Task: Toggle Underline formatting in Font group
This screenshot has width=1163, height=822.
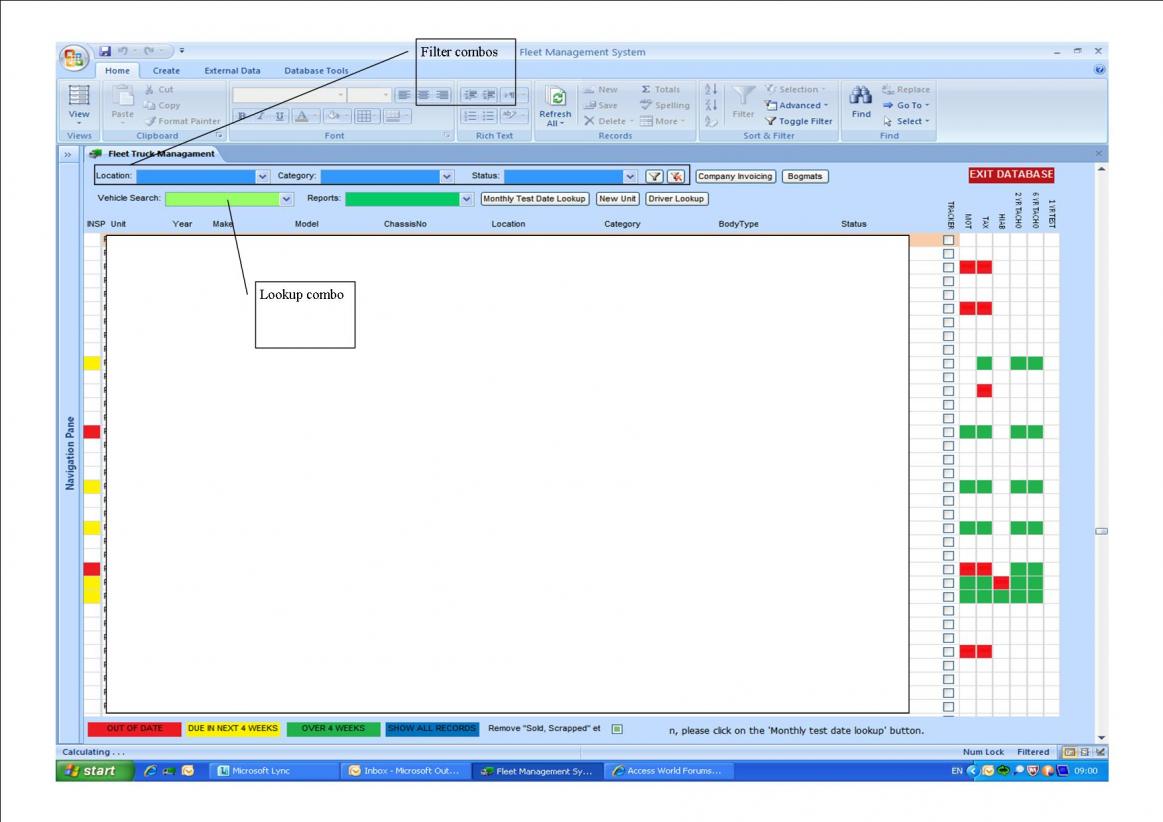Action: tap(280, 116)
